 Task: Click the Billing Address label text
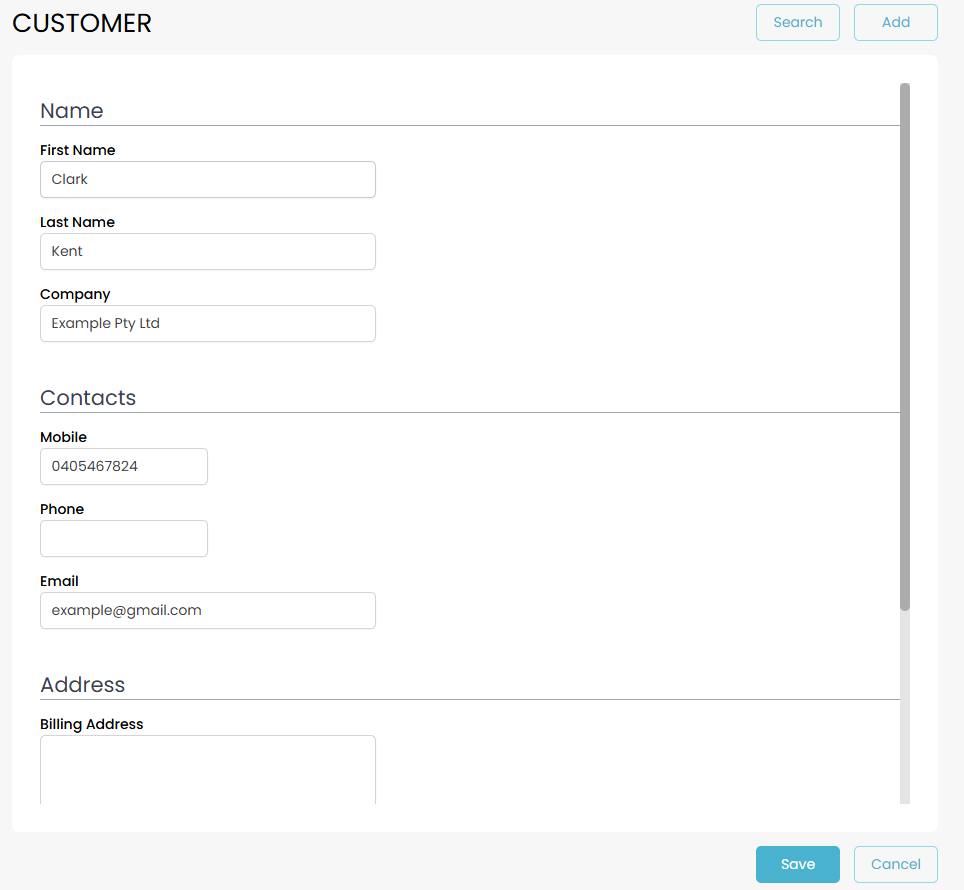(91, 724)
